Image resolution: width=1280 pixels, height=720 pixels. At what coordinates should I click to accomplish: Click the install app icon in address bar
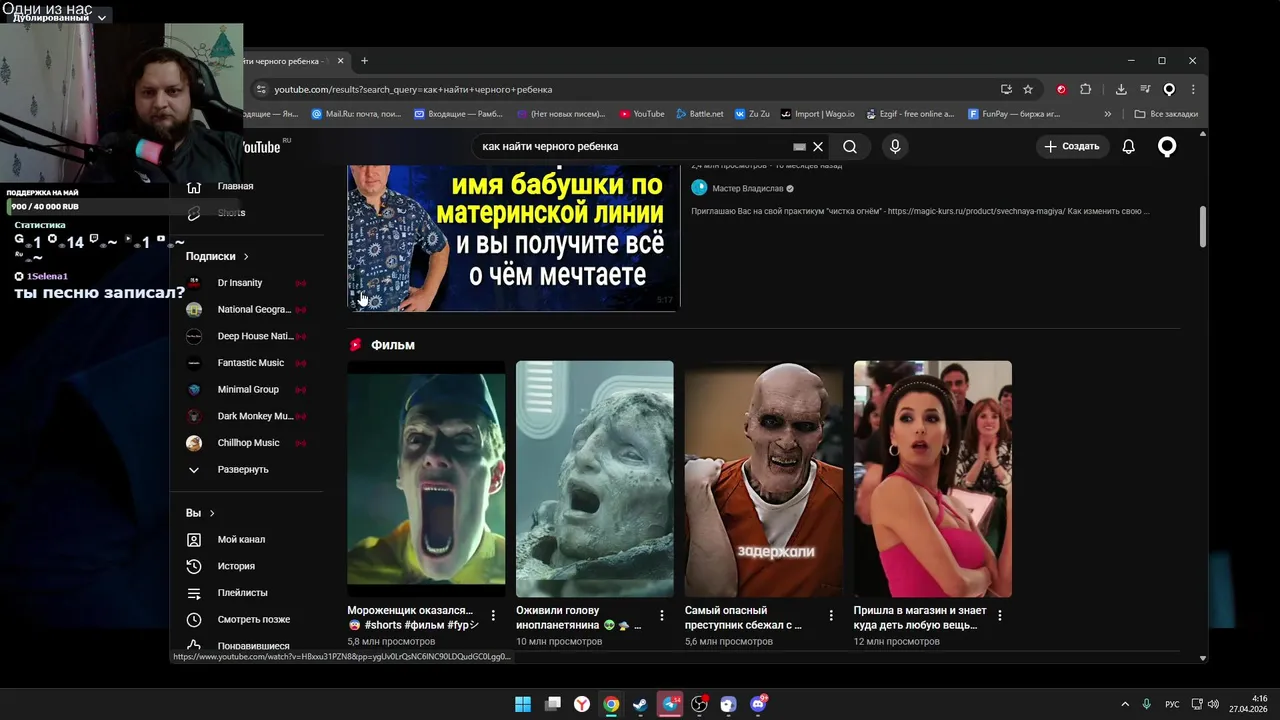click(1006, 89)
